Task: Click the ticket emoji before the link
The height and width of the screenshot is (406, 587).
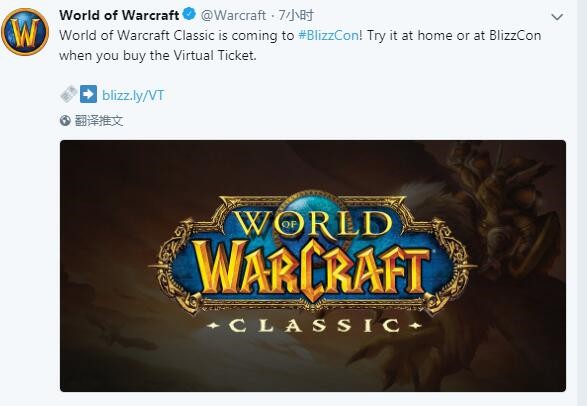Action: click(68, 94)
